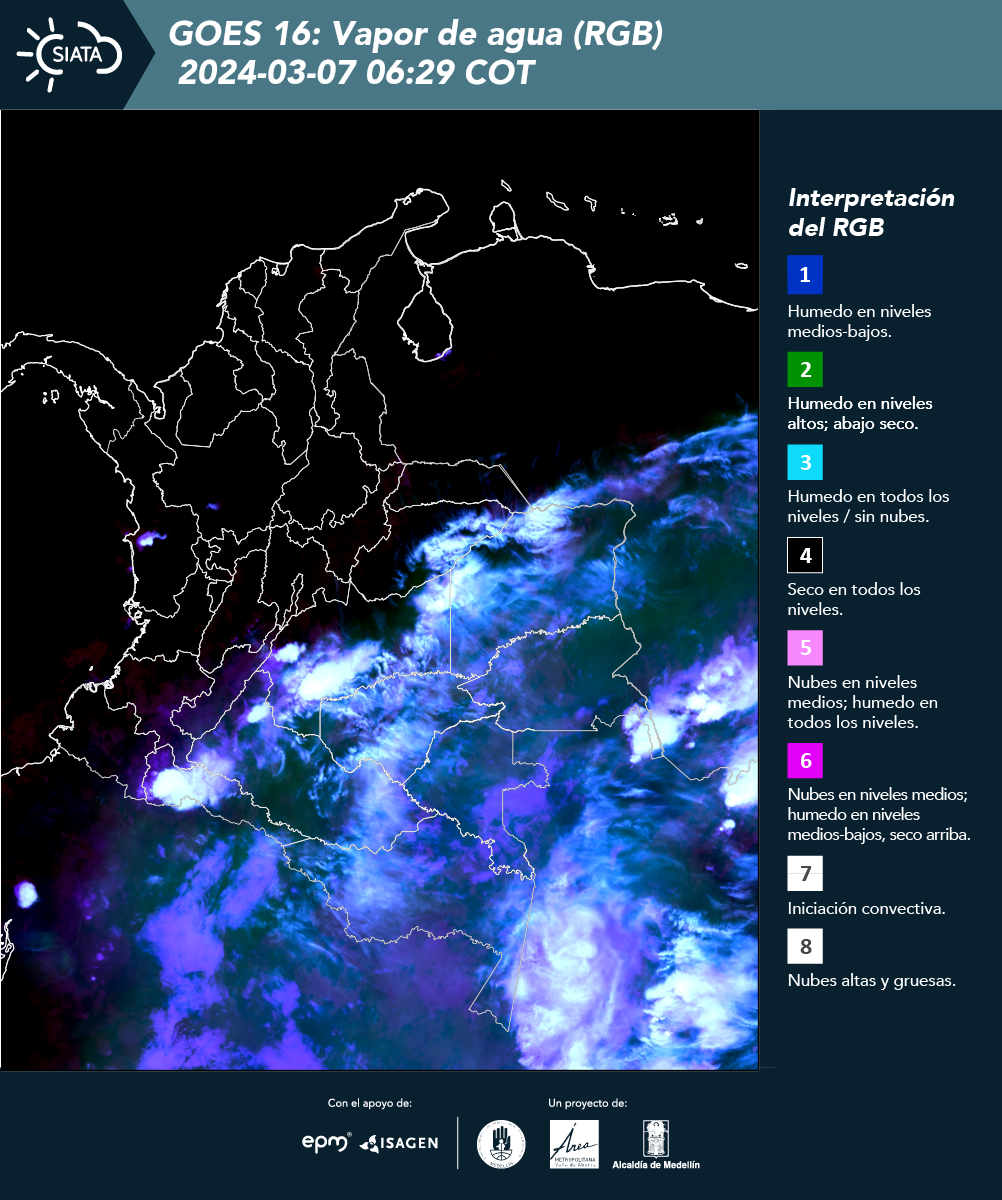Click the title 'GOES 16: Vapor de agua (RGB)'
Viewport: 1002px width, 1200px height.
tap(416, 35)
